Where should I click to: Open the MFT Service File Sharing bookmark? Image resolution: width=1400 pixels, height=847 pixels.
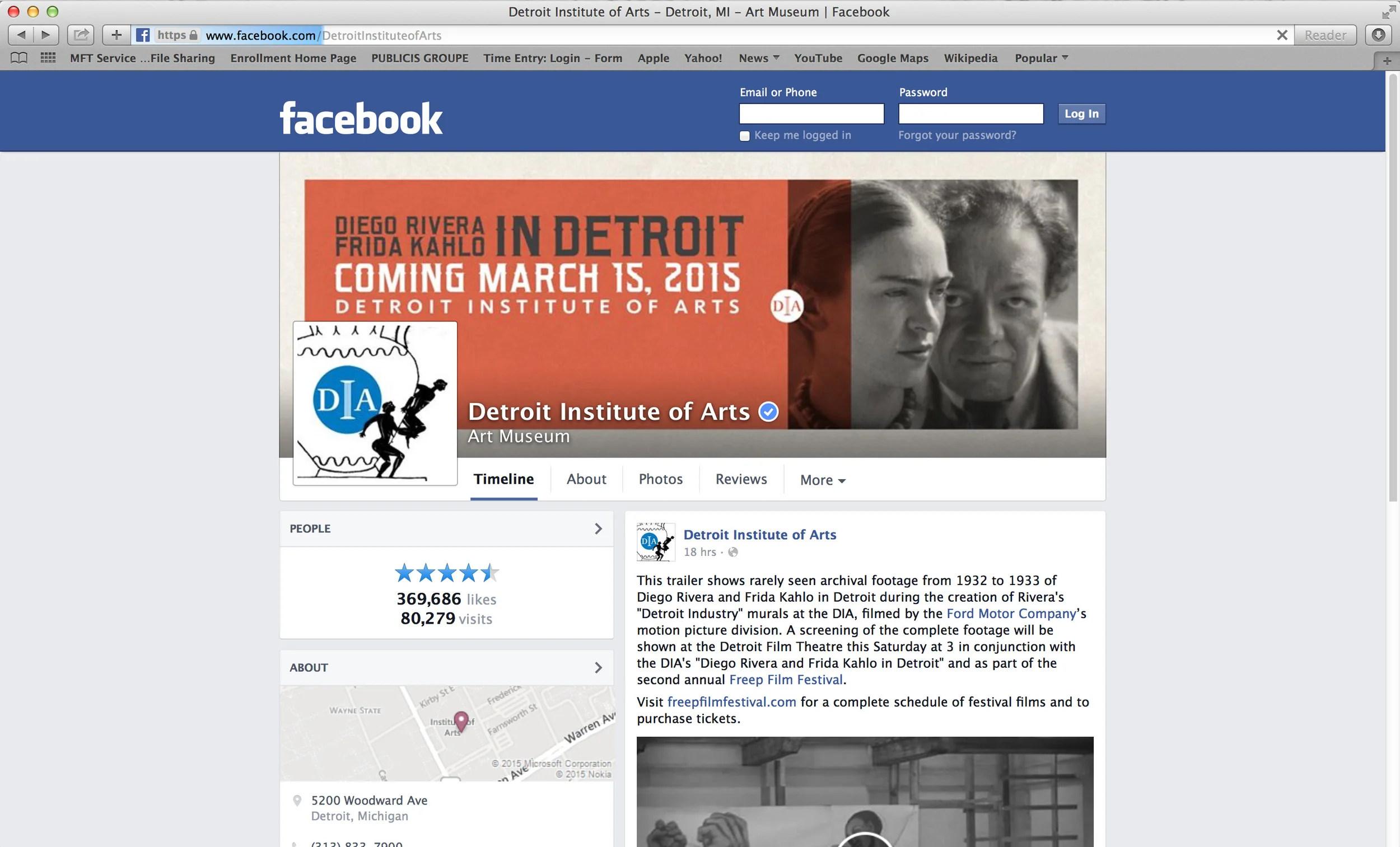click(142, 58)
